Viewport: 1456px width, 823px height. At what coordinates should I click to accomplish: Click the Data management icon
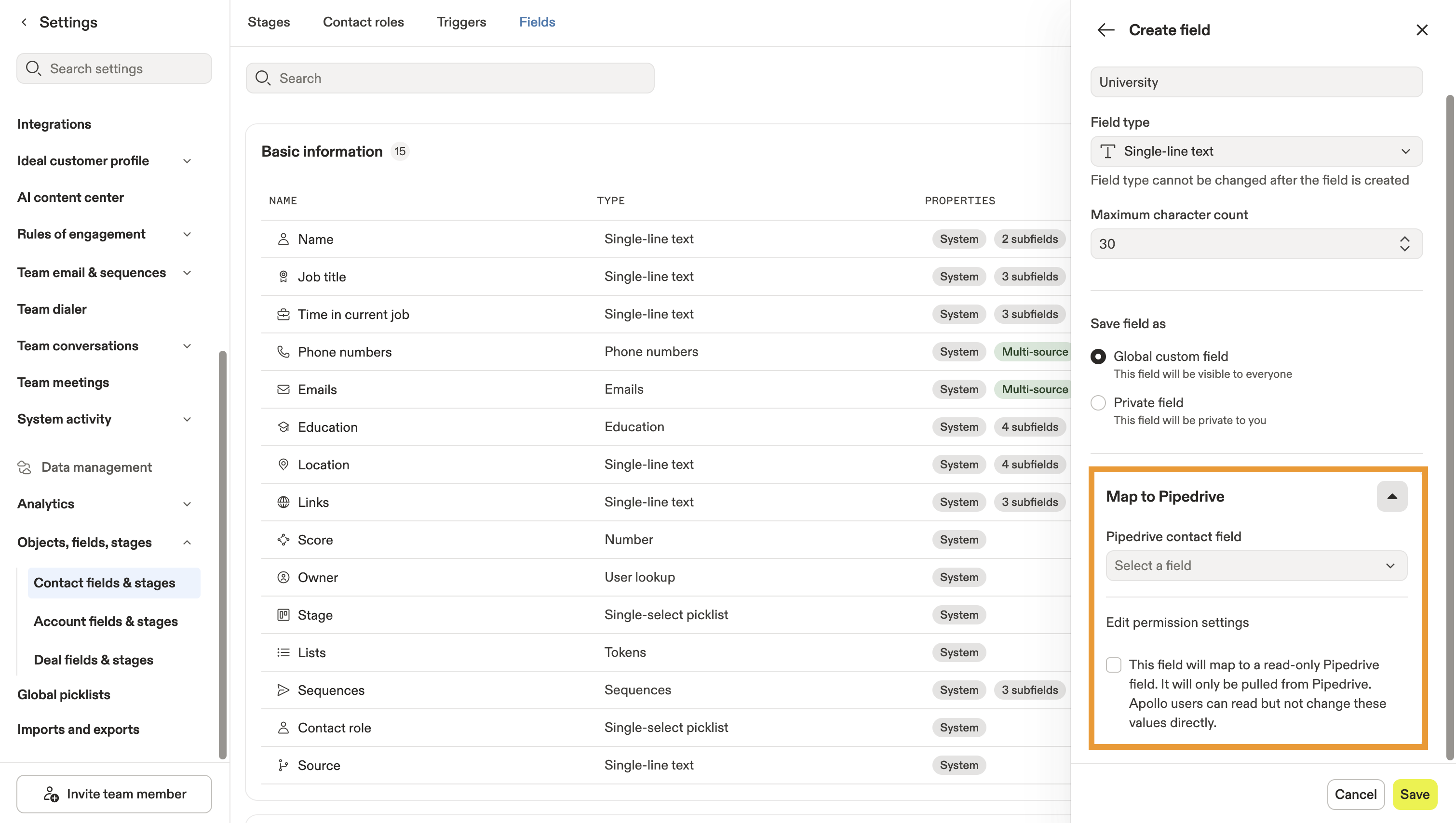[x=24, y=467]
